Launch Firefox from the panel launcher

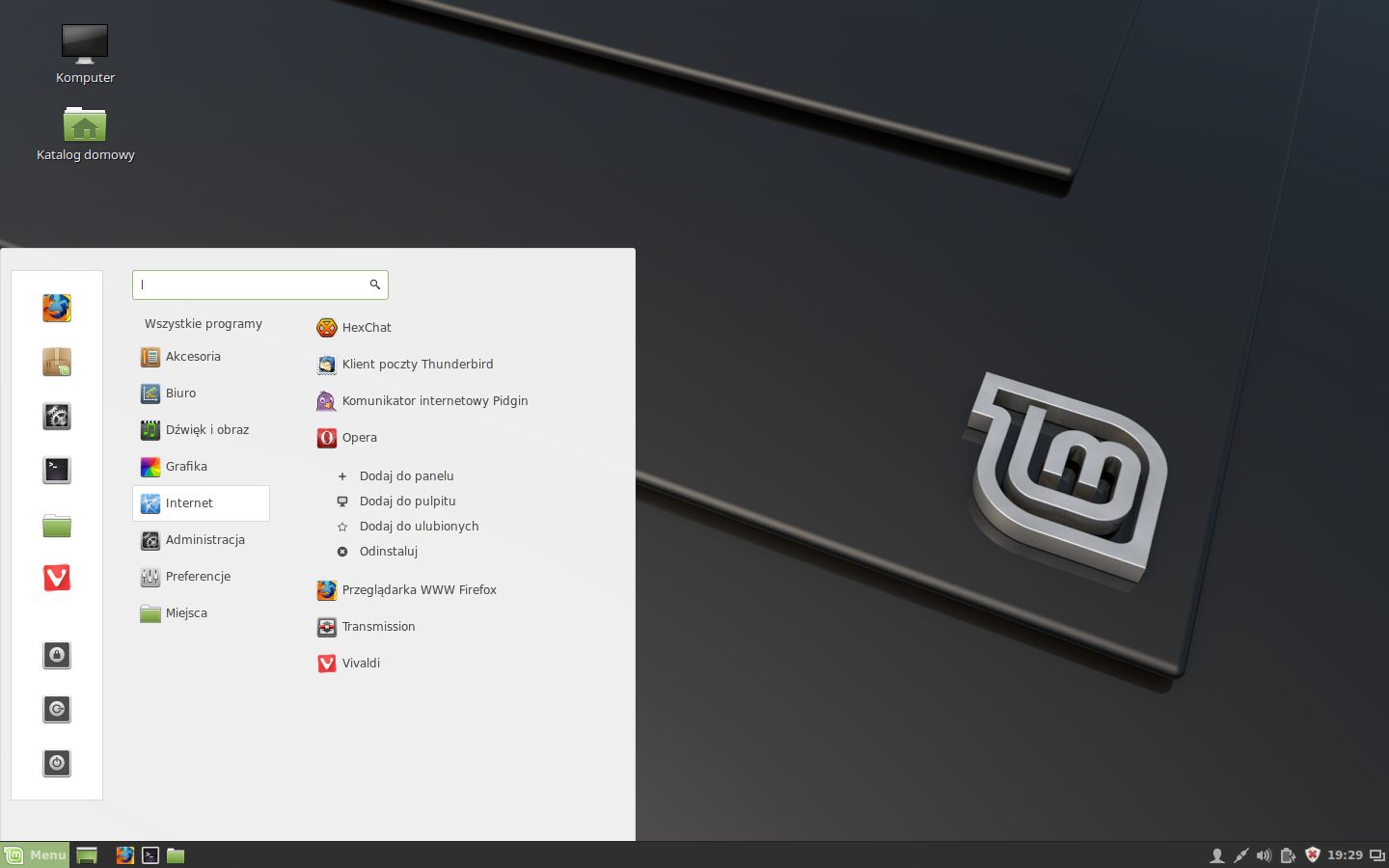(125, 855)
